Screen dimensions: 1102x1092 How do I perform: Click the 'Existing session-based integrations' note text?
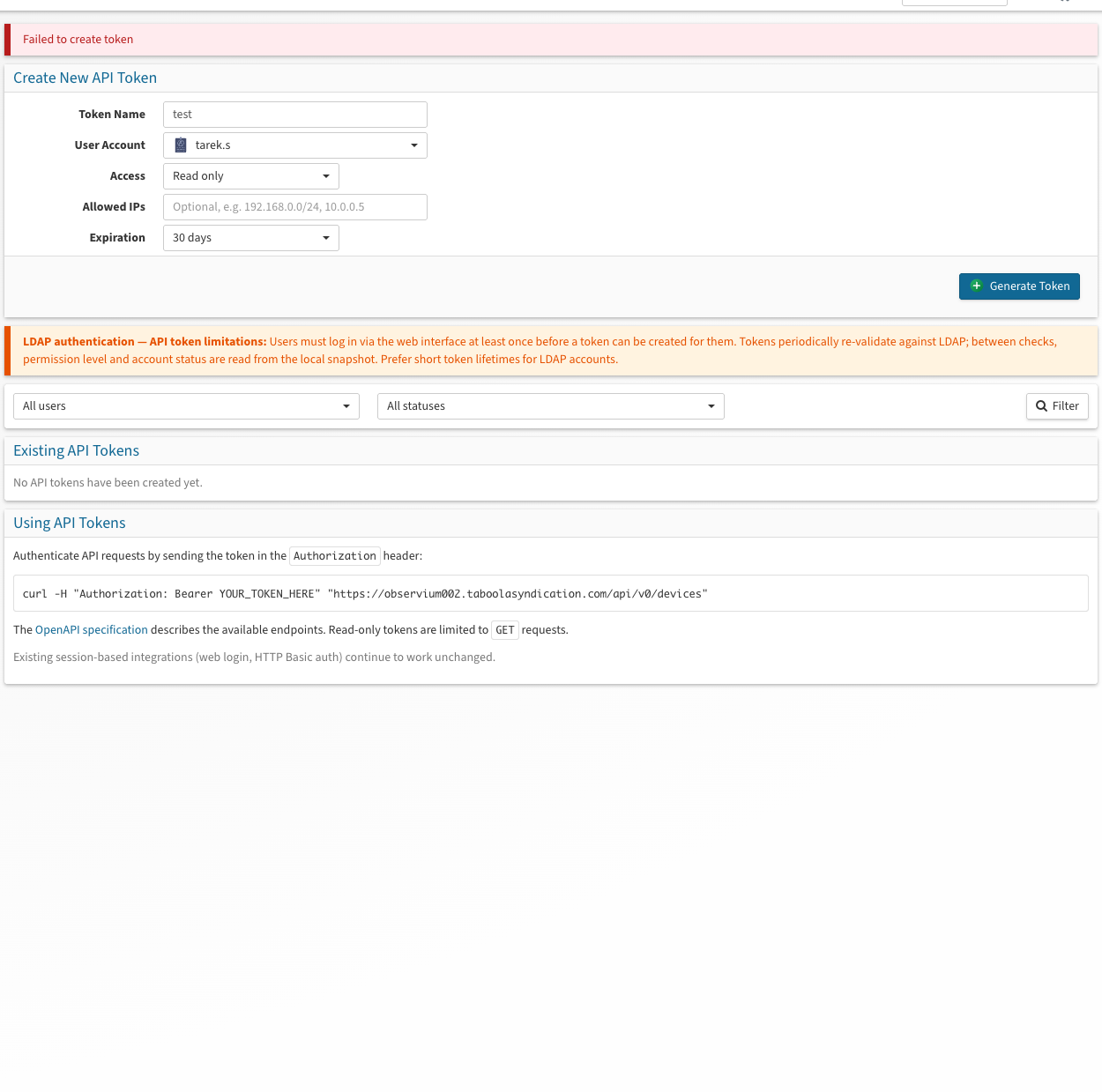(254, 657)
